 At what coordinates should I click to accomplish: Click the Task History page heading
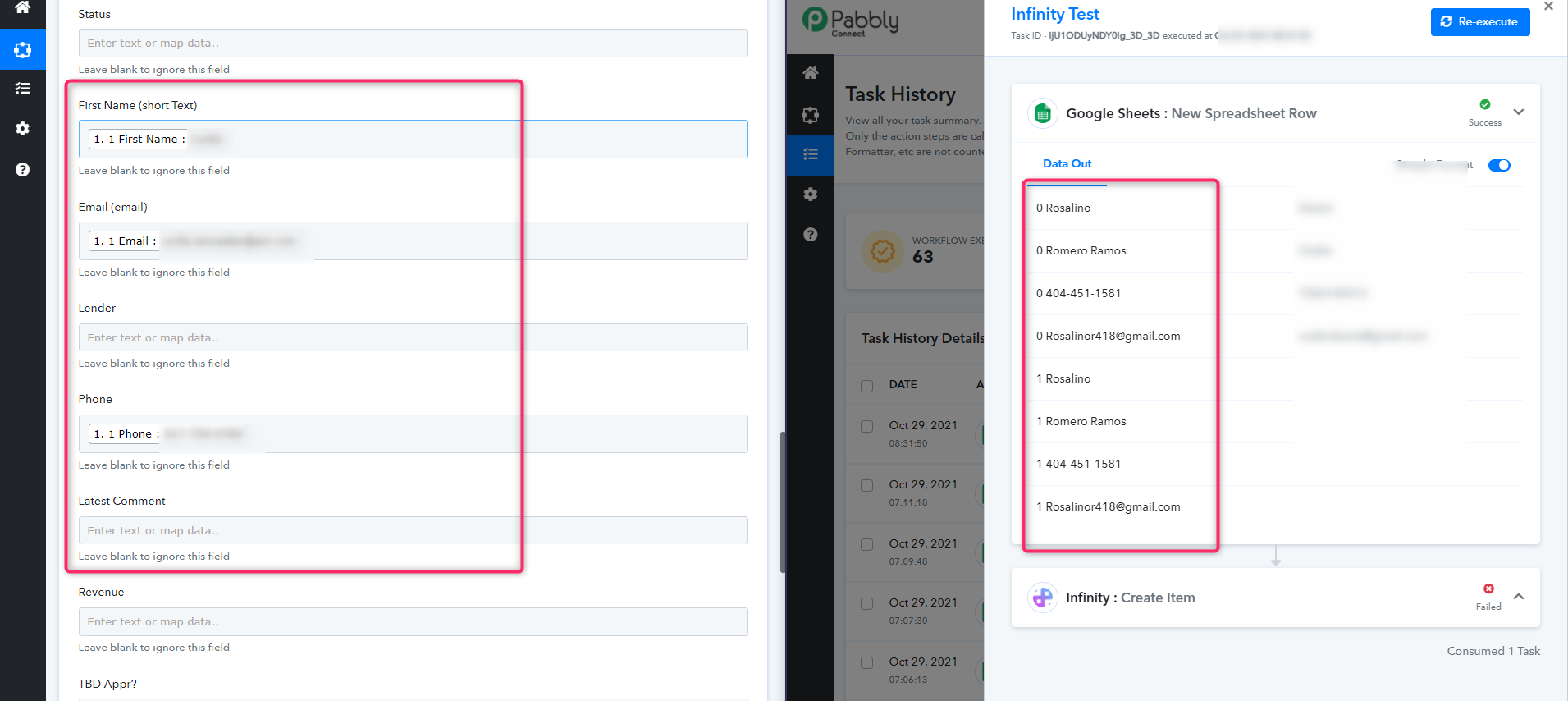click(900, 94)
